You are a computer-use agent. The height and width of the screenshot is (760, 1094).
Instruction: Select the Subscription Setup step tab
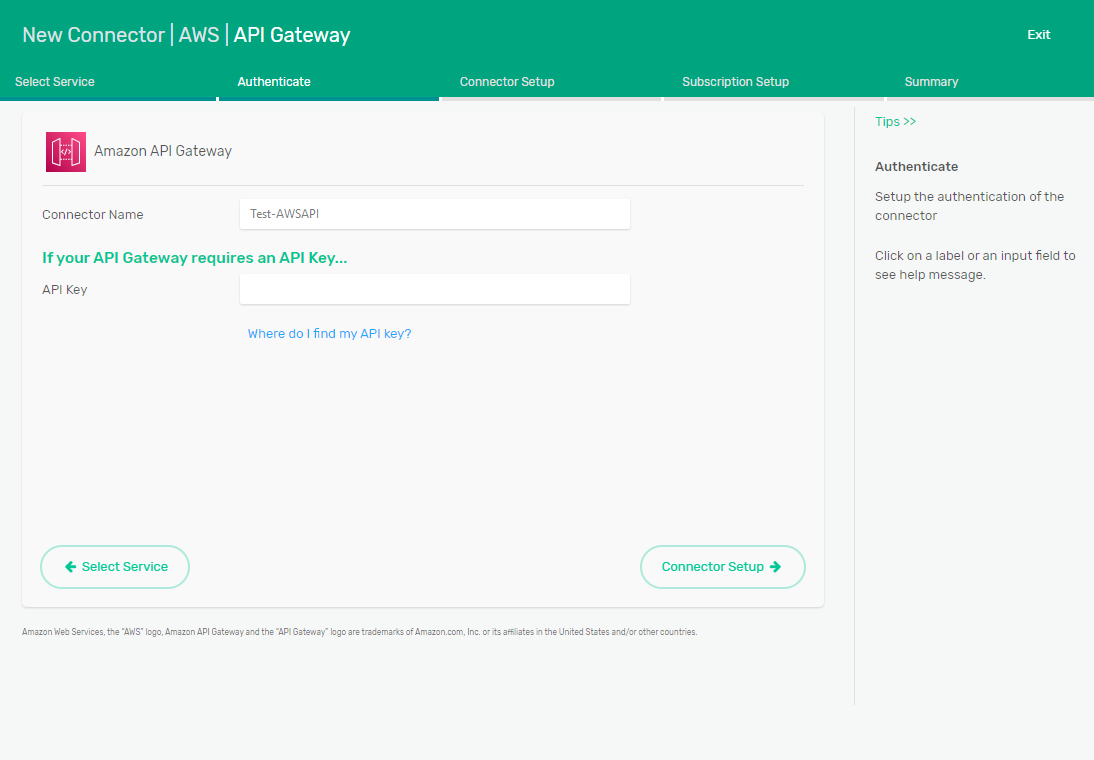[735, 82]
